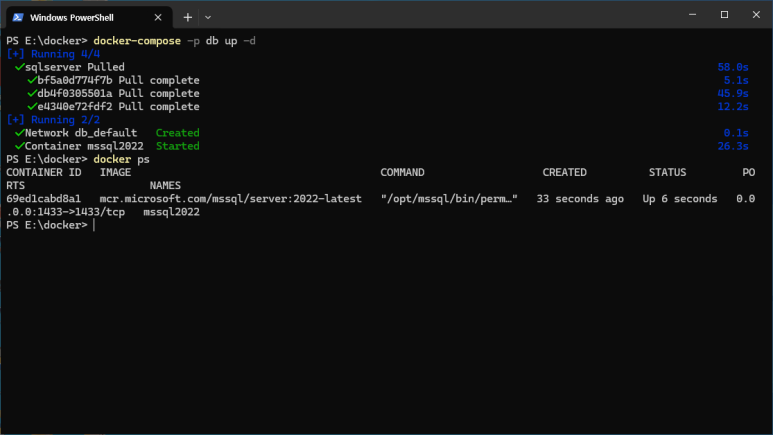Viewport: 773px width, 435px height.
Task: Click layer hash e4340e72fdf2
Action: [x=75, y=107]
